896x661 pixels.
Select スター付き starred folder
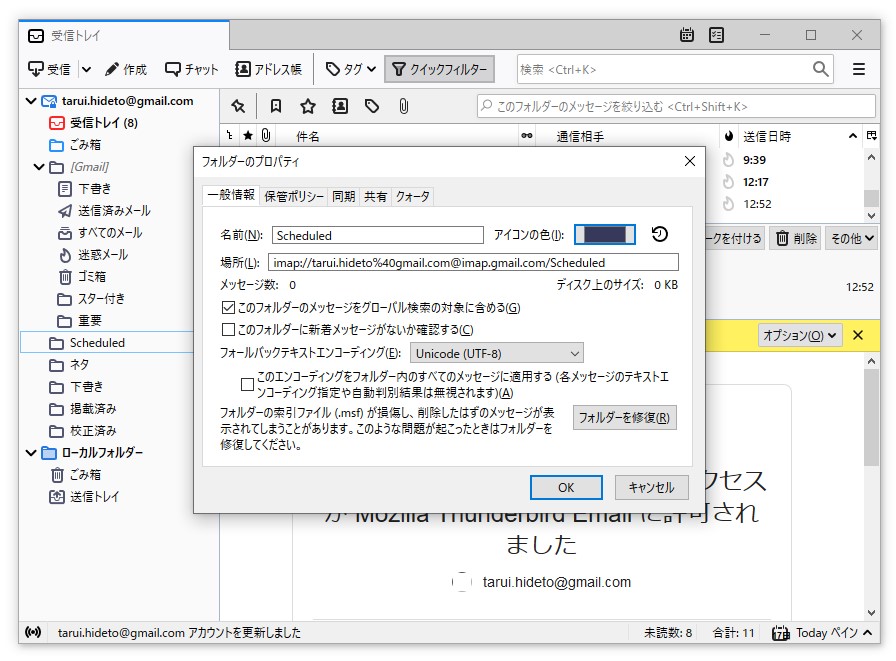101,299
